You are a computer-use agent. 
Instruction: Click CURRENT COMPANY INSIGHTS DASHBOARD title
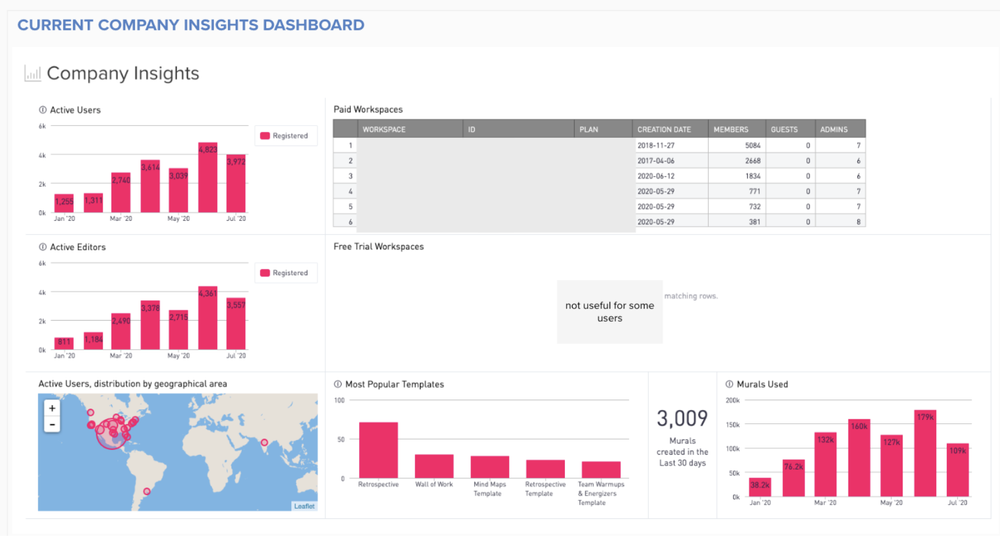[191, 25]
